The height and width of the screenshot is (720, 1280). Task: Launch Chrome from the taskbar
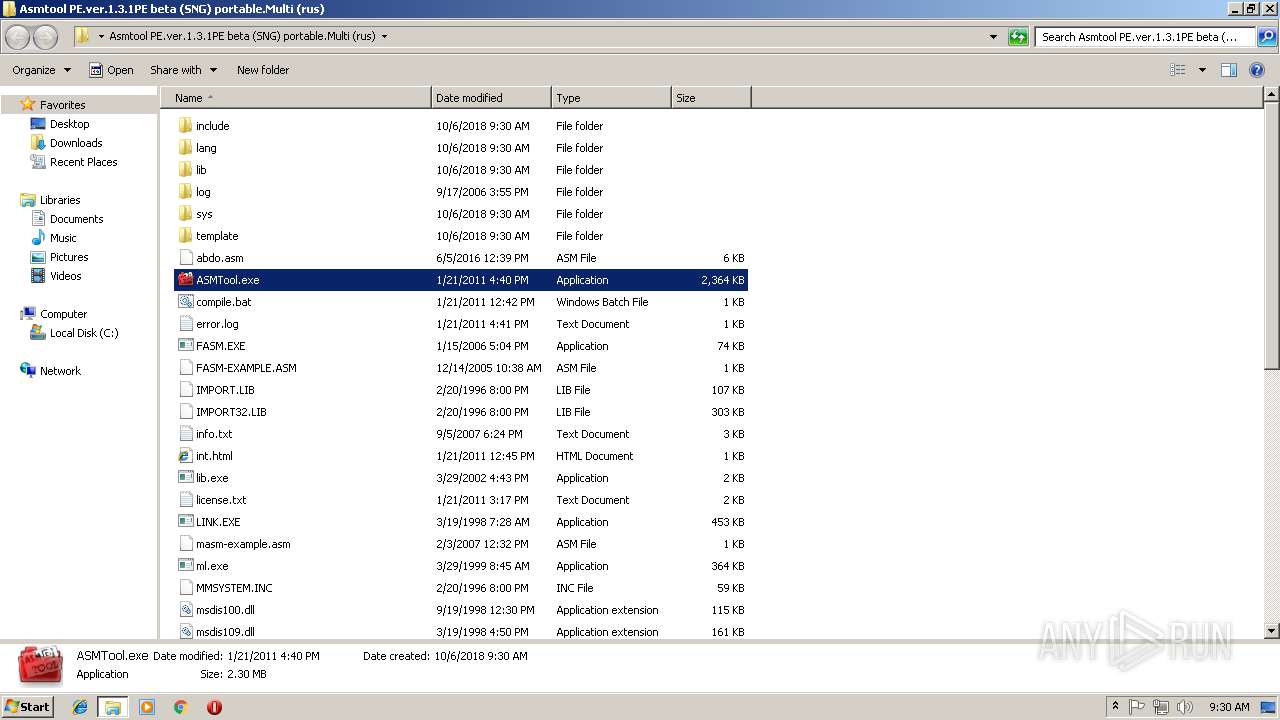tap(180, 707)
